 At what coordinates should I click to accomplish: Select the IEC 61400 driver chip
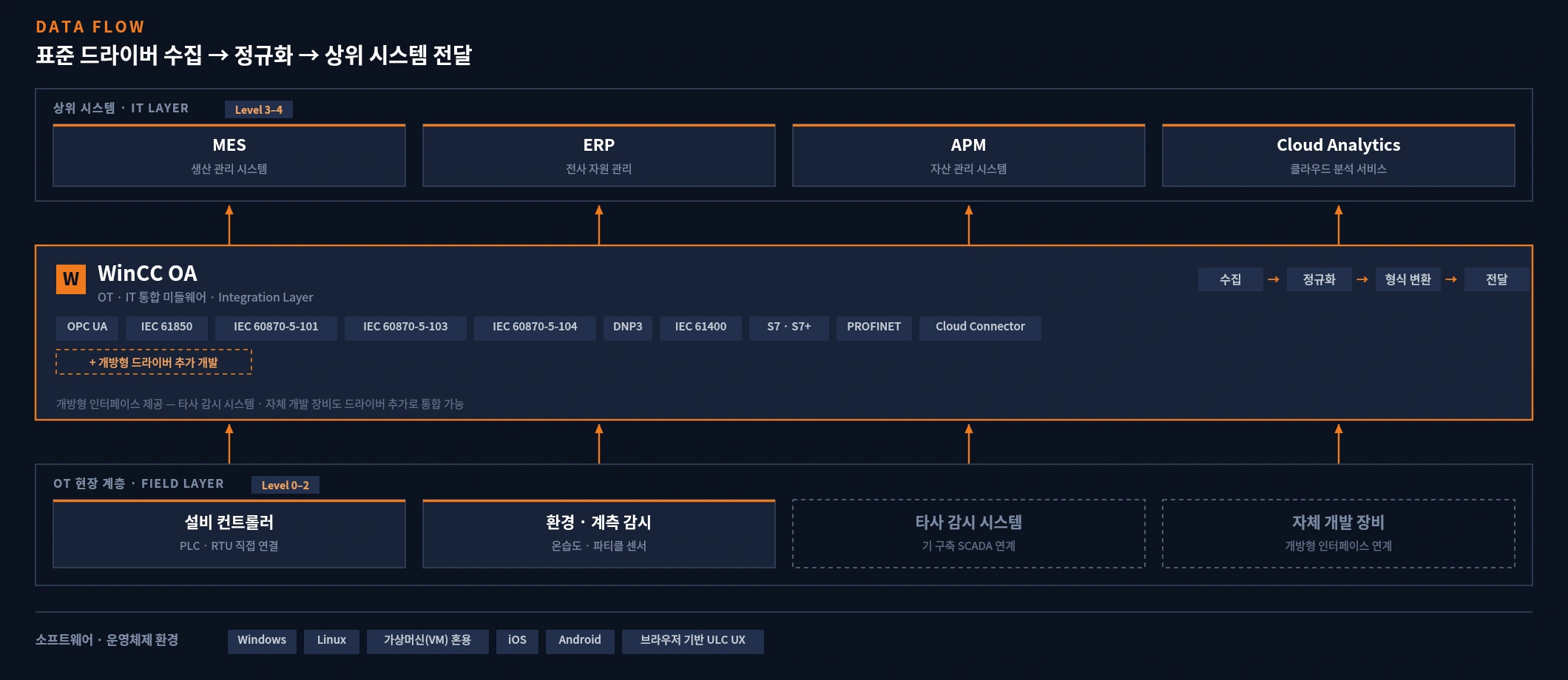(x=700, y=327)
